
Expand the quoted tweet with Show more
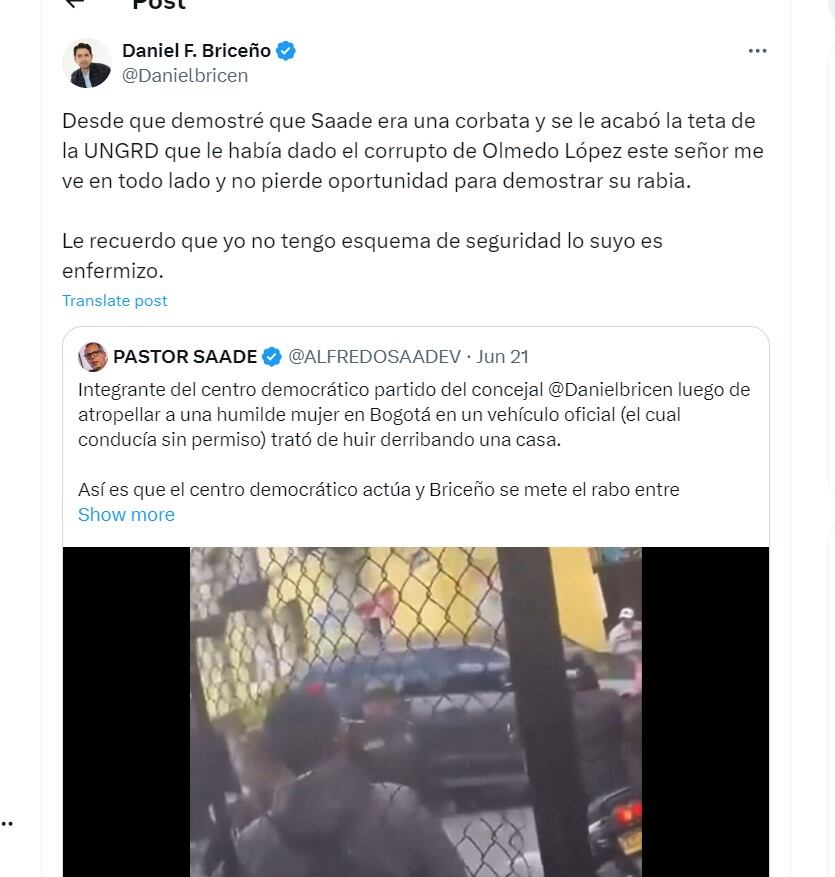coord(126,515)
